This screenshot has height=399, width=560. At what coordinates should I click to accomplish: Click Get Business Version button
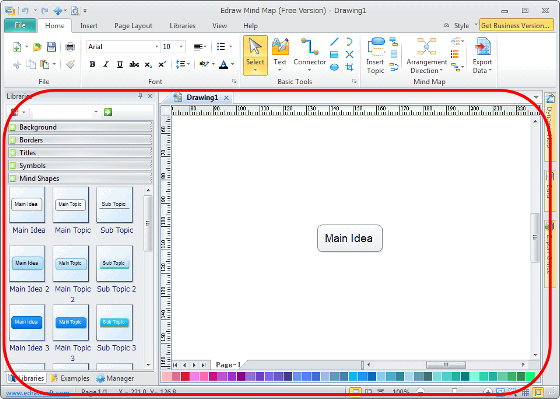tap(516, 25)
